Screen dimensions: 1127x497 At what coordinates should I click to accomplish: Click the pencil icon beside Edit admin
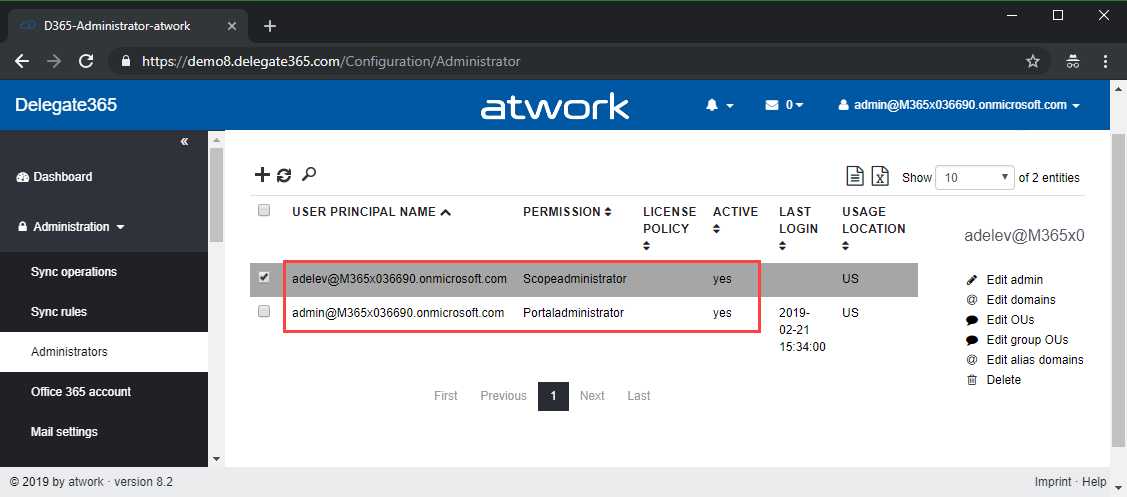tap(972, 280)
